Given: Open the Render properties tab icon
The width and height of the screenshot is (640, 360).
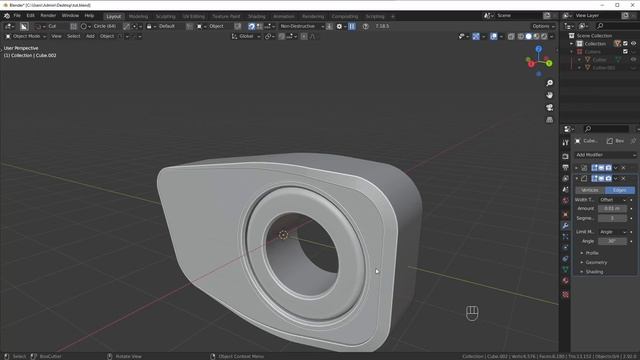Looking at the screenshot, I should pyautogui.click(x=565, y=156).
